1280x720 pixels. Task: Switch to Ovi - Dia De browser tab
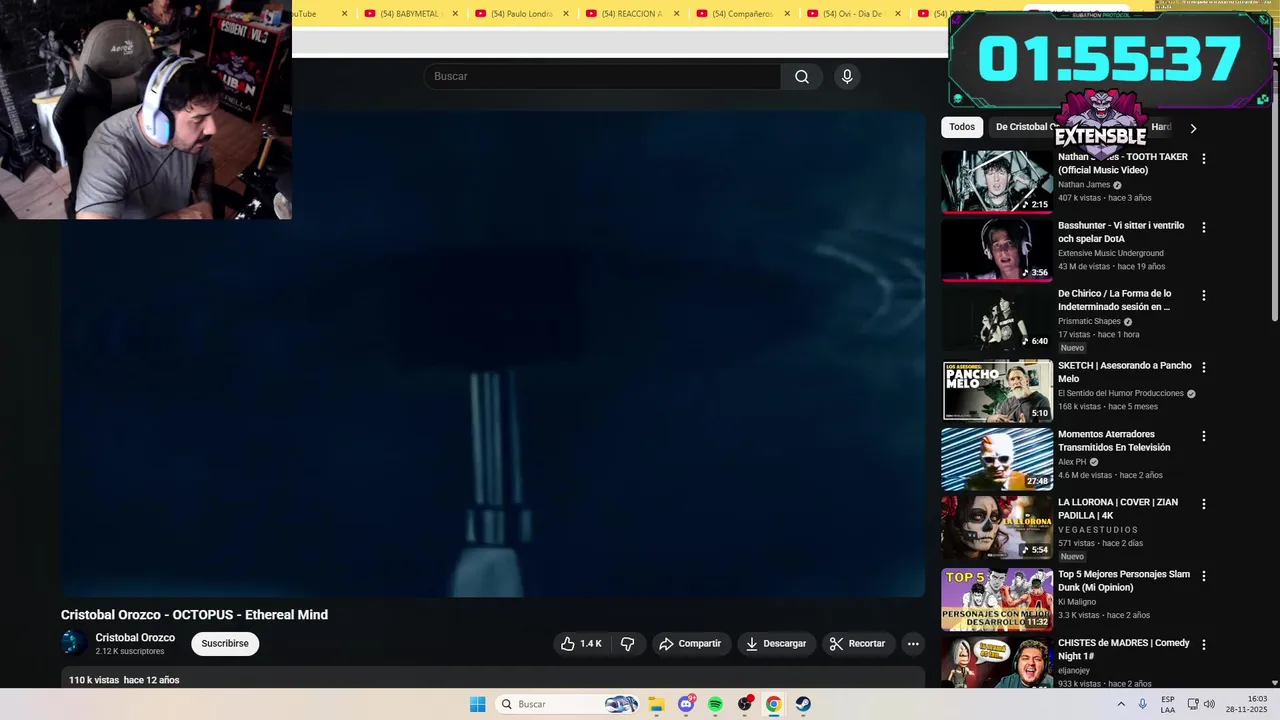(x=852, y=14)
